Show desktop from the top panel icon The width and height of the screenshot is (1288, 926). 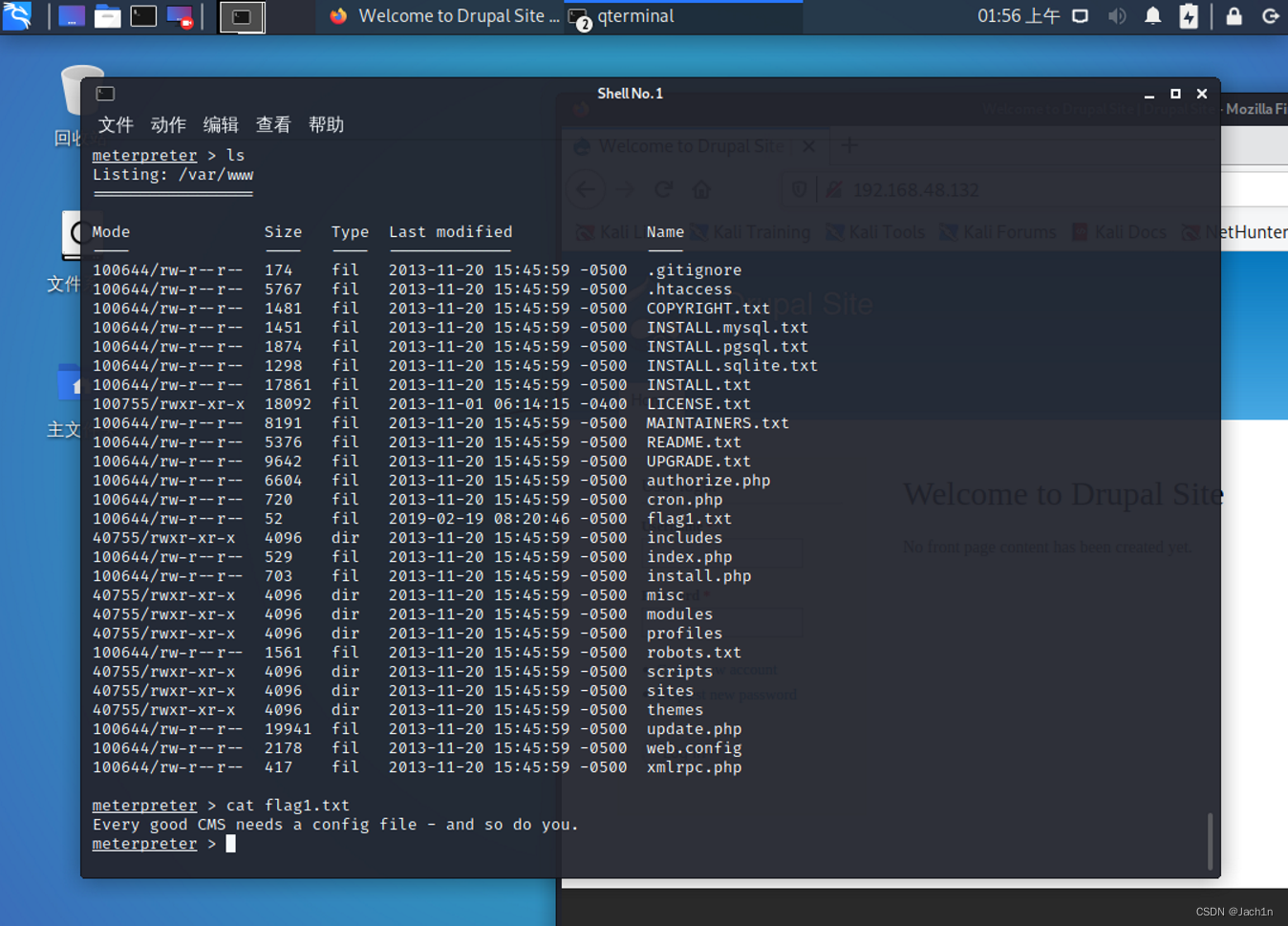72,16
